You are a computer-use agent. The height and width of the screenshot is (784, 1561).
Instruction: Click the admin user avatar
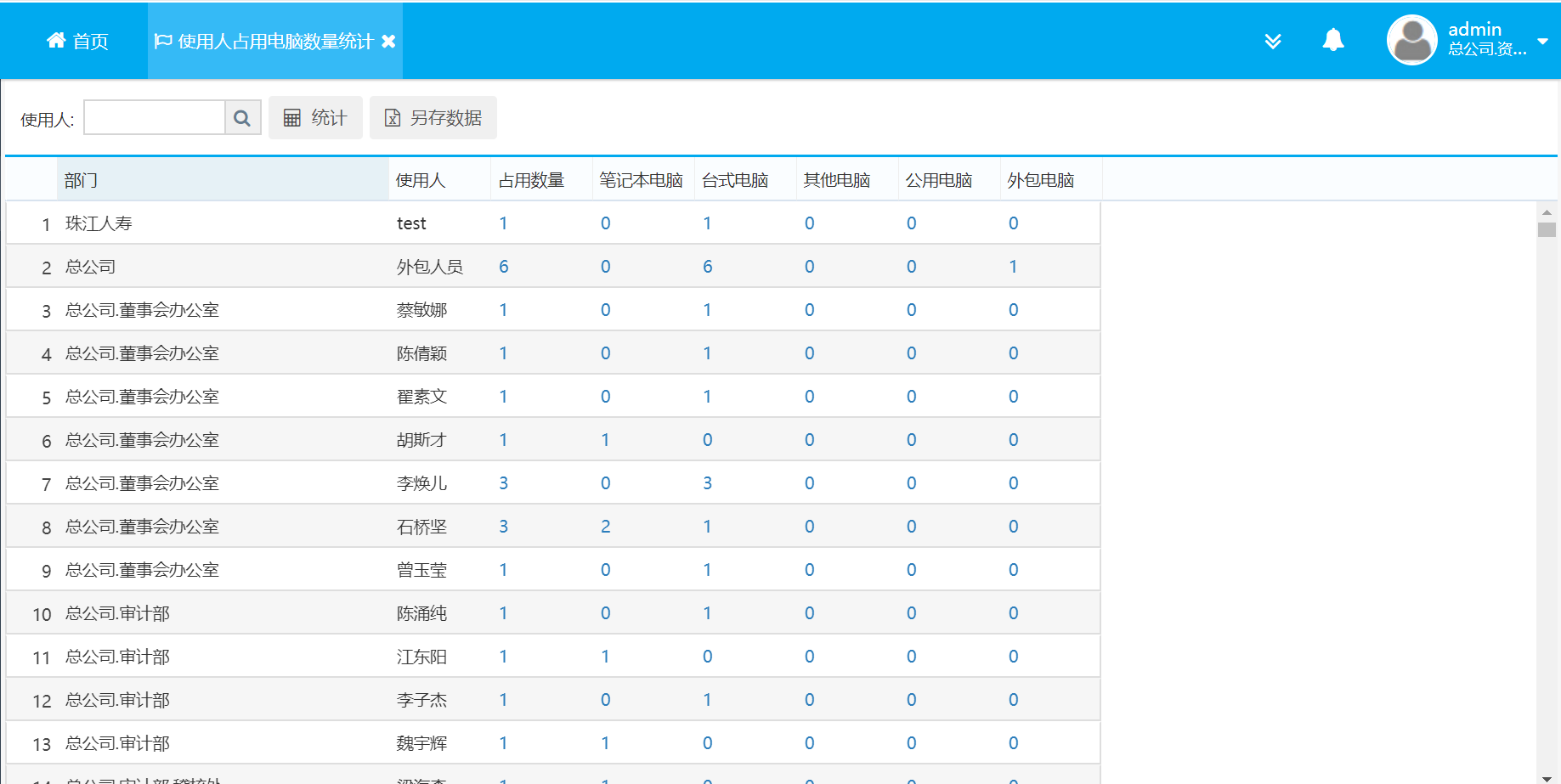click(x=1411, y=41)
